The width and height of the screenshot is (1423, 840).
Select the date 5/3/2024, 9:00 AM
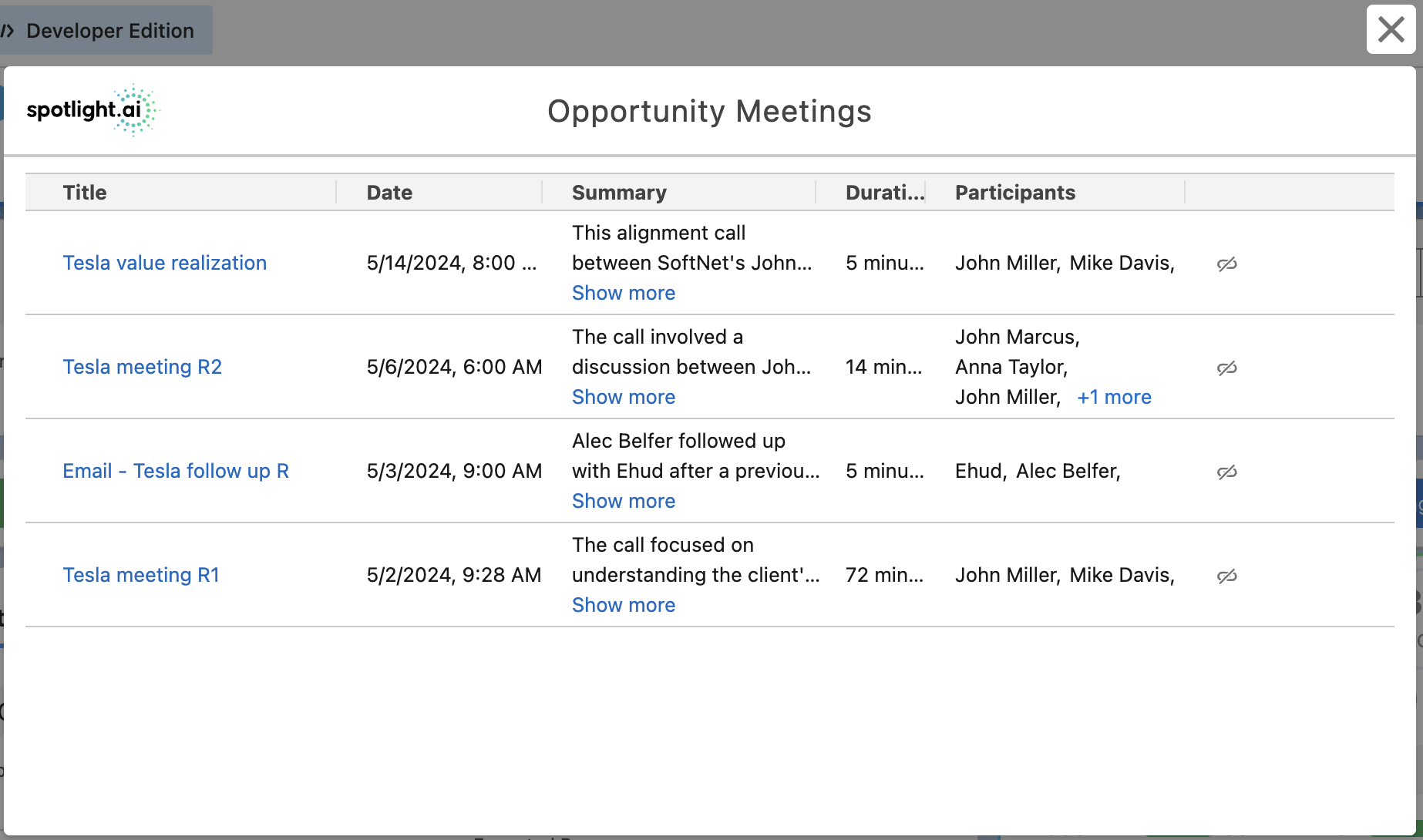point(454,471)
